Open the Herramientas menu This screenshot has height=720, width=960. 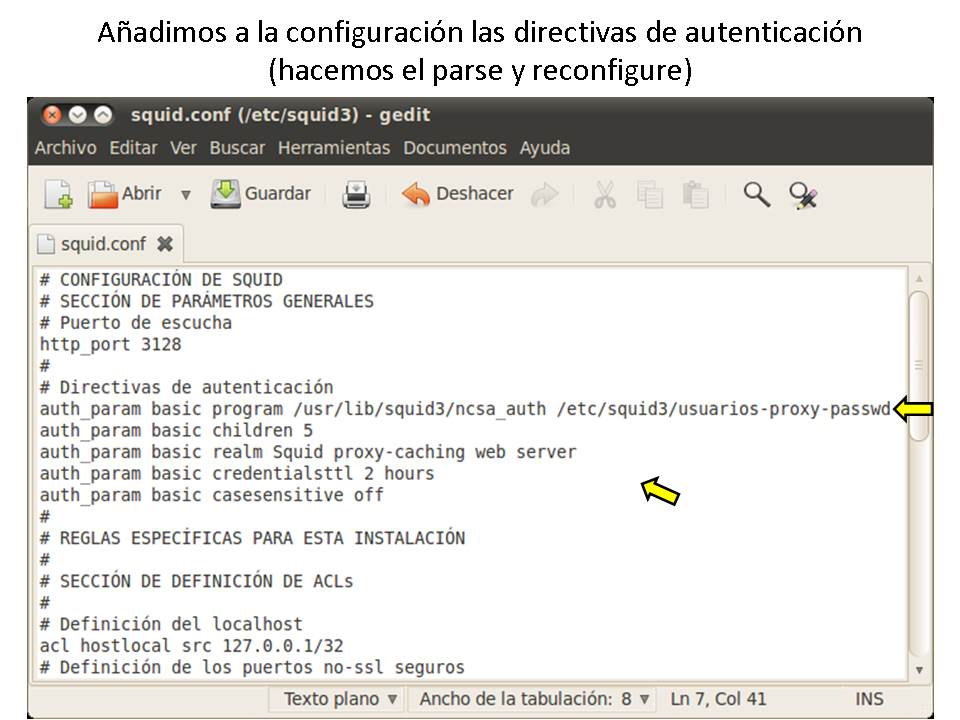click(x=334, y=148)
